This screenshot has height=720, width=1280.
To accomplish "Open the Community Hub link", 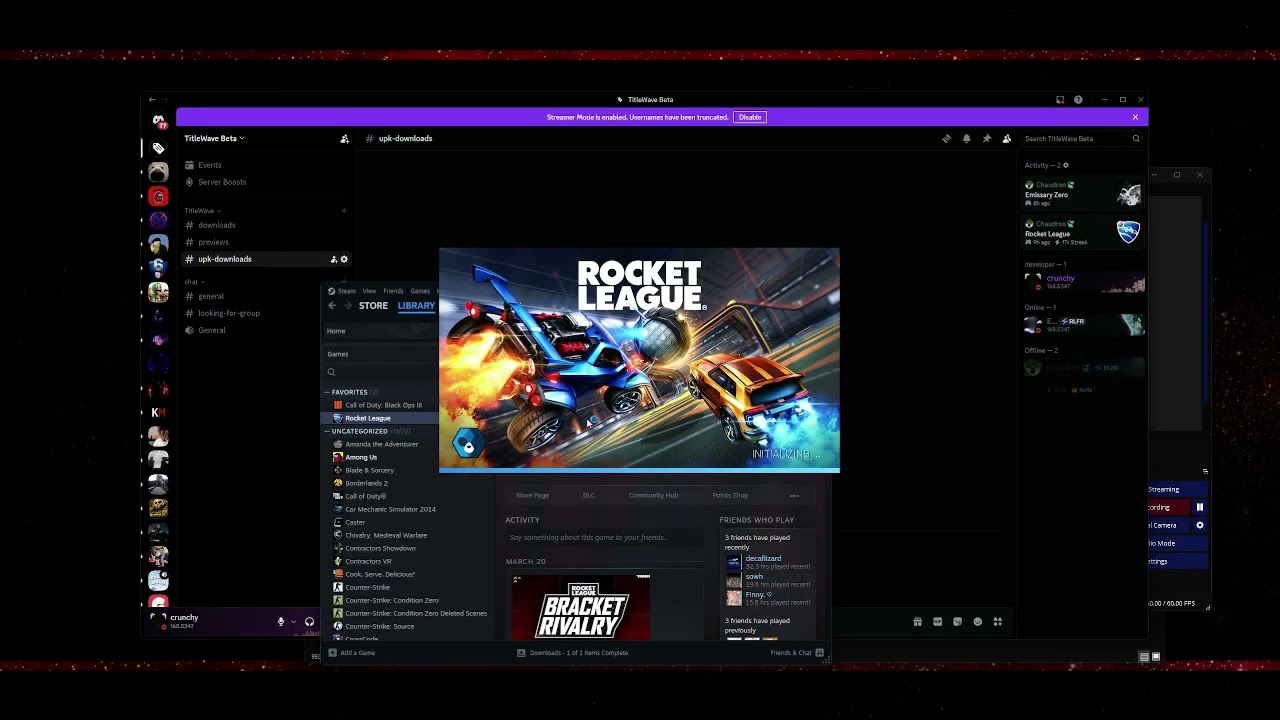I will coord(653,495).
